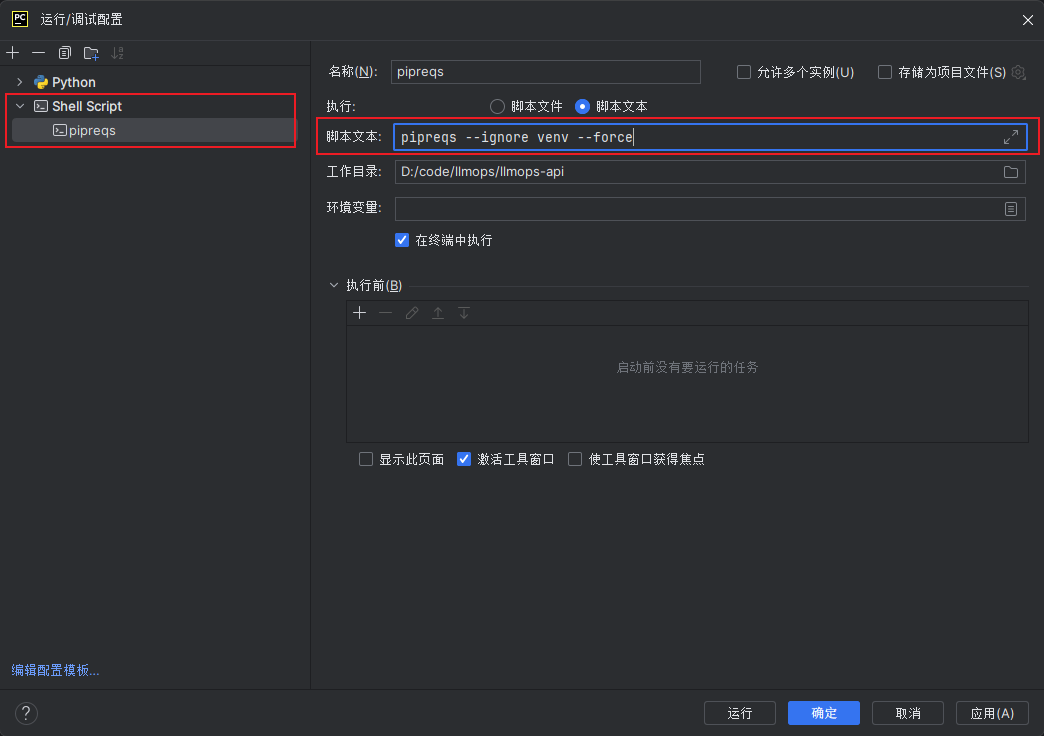The width and height of the screenshot is (1044, 736).
Task: Open environment variables editor icon
Action: coord(1011,209)
